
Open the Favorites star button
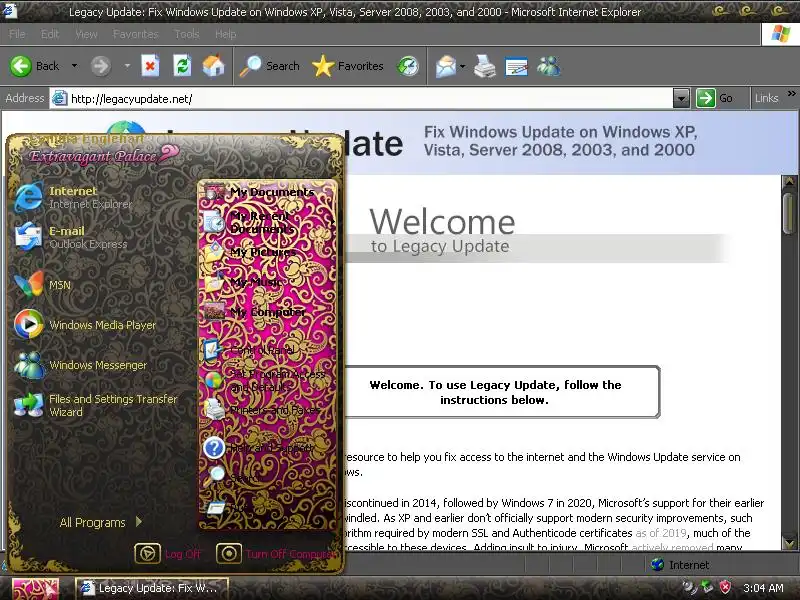347,66
